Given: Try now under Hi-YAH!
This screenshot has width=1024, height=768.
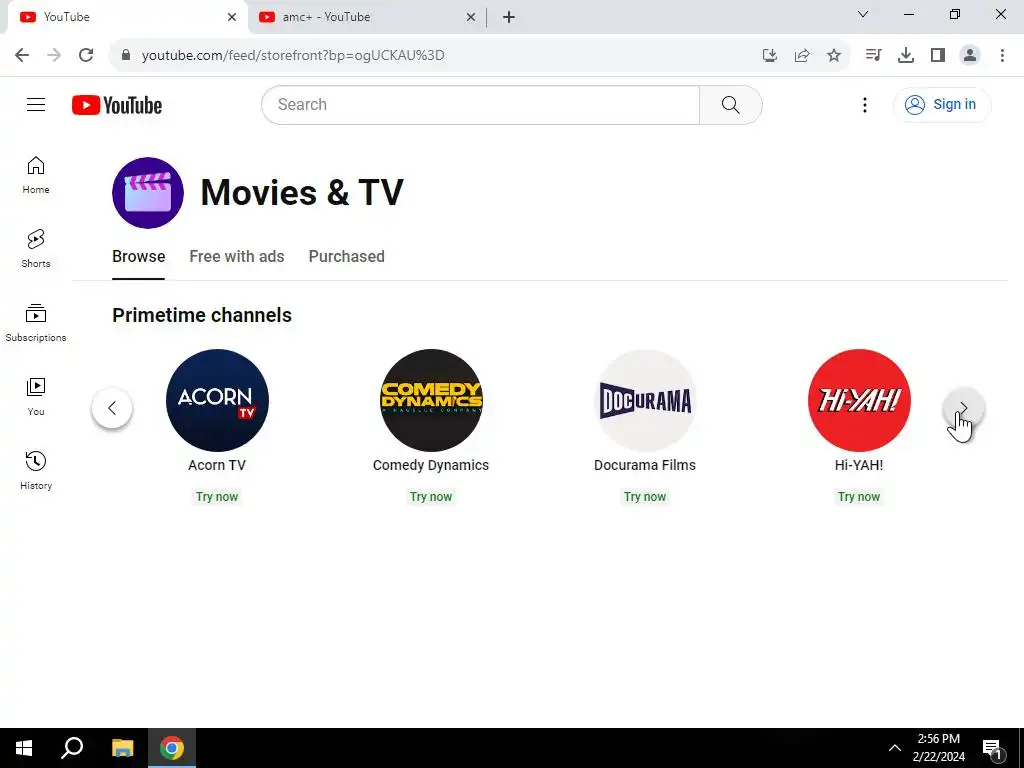Looking at the screenshot, I should [859, 496].
